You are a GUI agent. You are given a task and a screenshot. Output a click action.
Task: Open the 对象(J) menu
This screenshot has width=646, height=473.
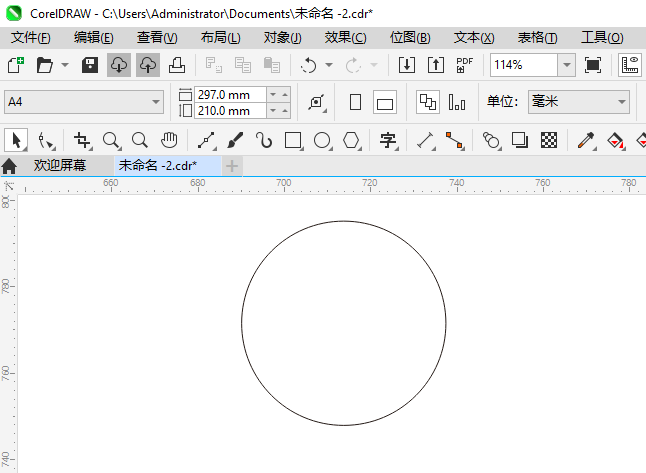tap(283, 38)
